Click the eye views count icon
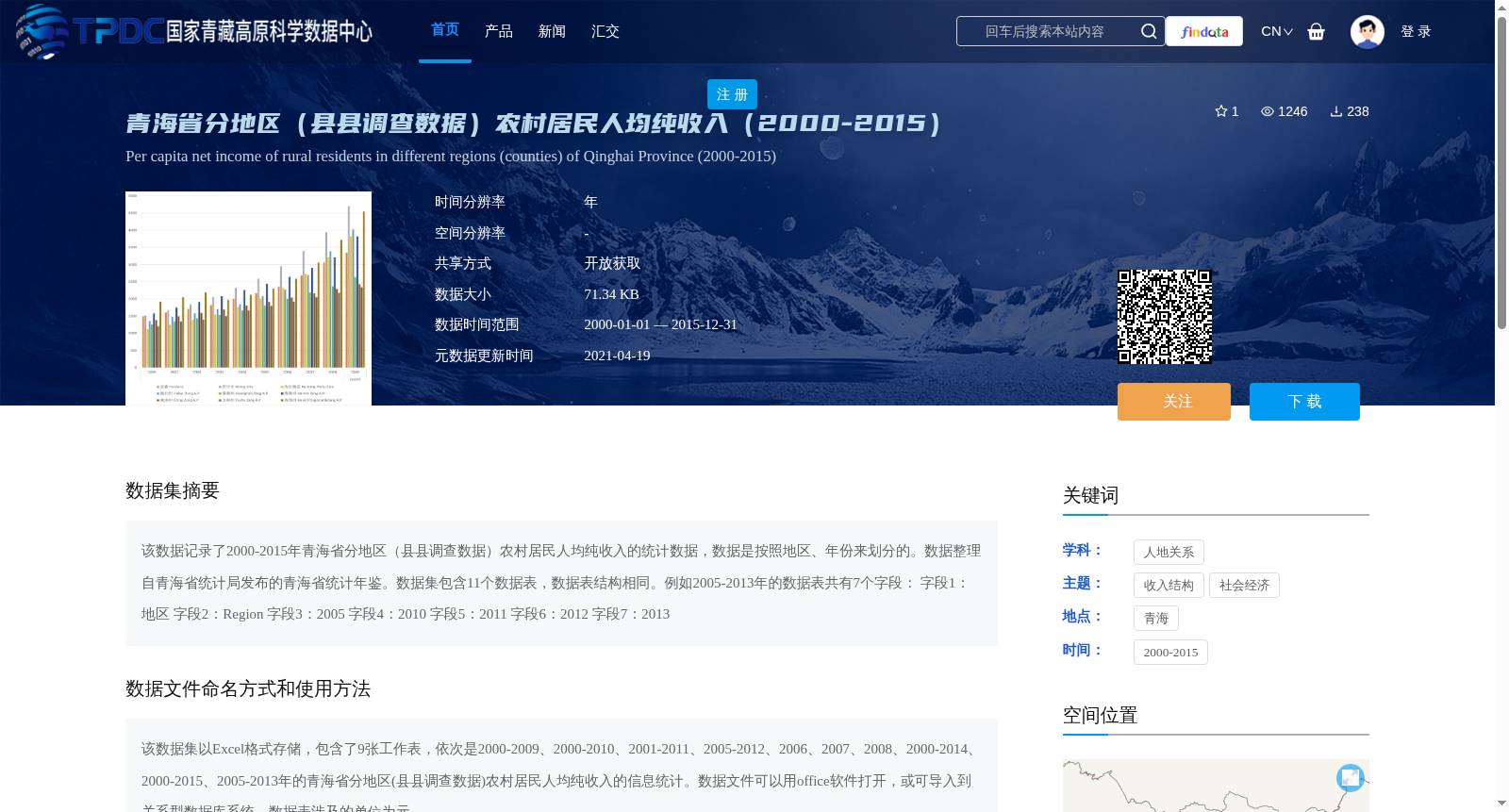 tap(1268, 111)
